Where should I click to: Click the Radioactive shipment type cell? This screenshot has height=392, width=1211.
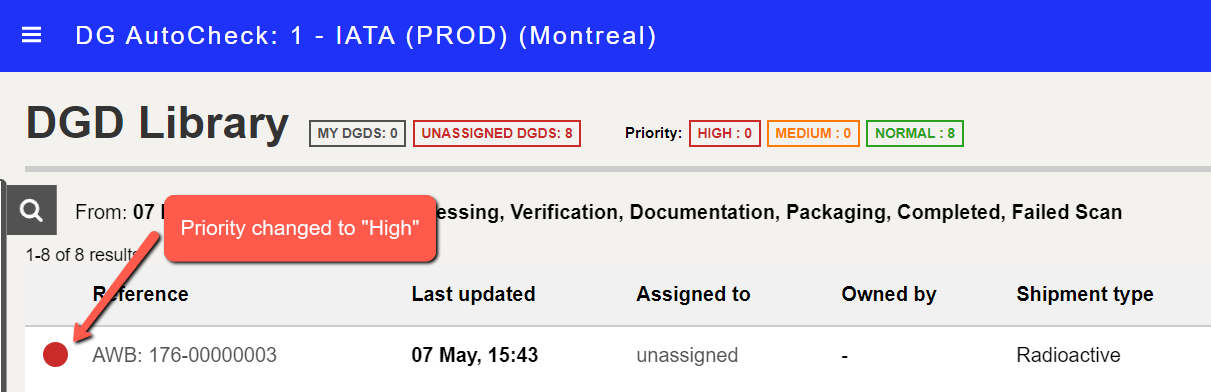click(1068, 355)
